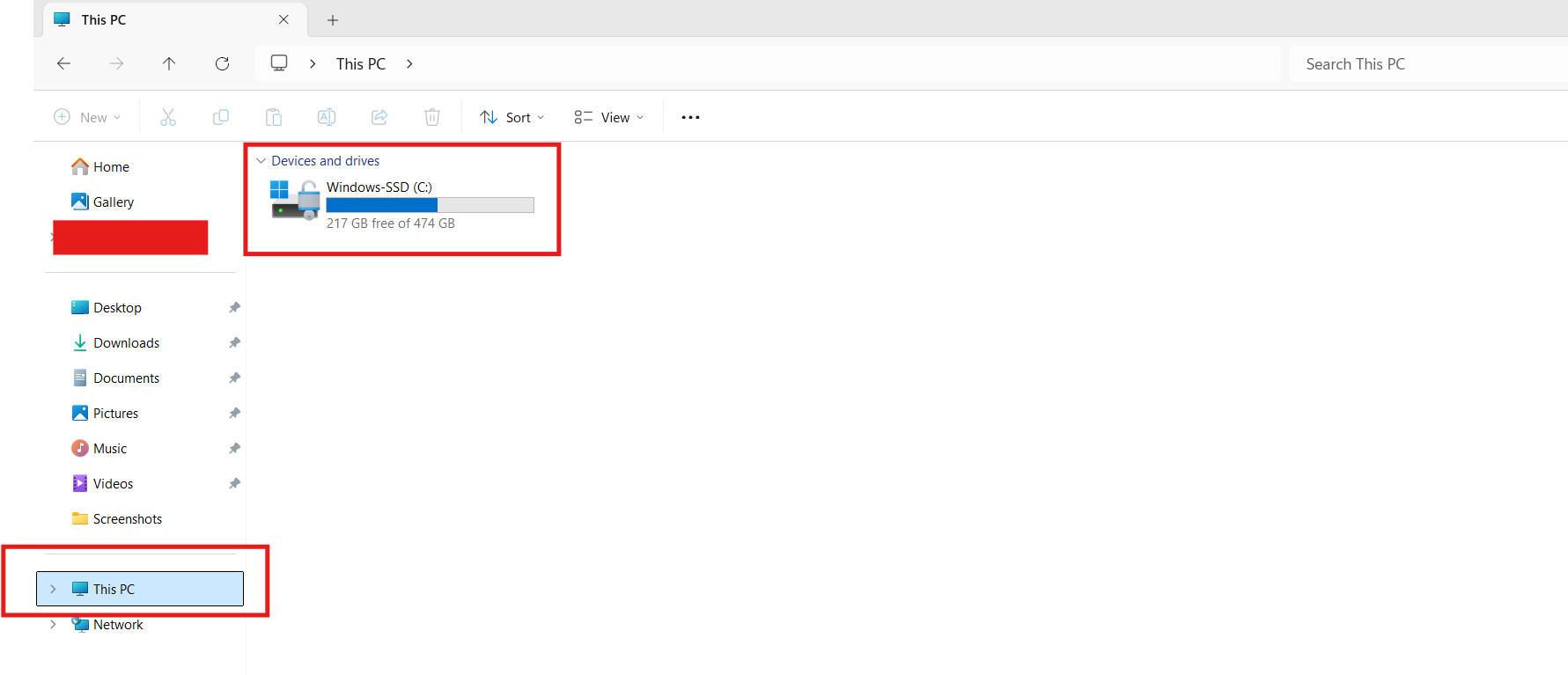Open the Sort dropdown menu
Viewport: 1568px width, 675px height.
[x=512, y=117]
